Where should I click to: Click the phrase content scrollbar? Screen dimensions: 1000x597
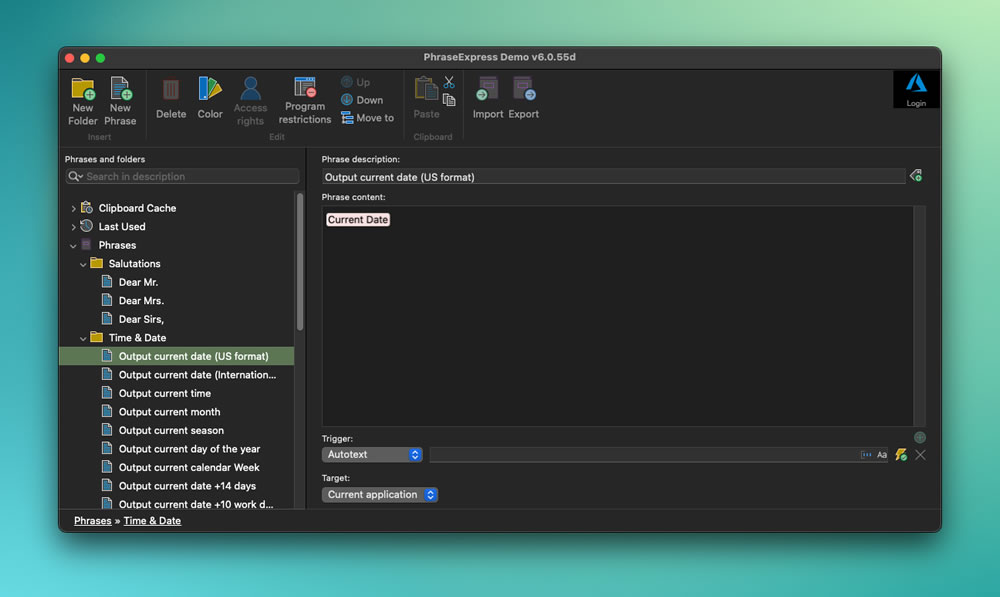[919, 316]
